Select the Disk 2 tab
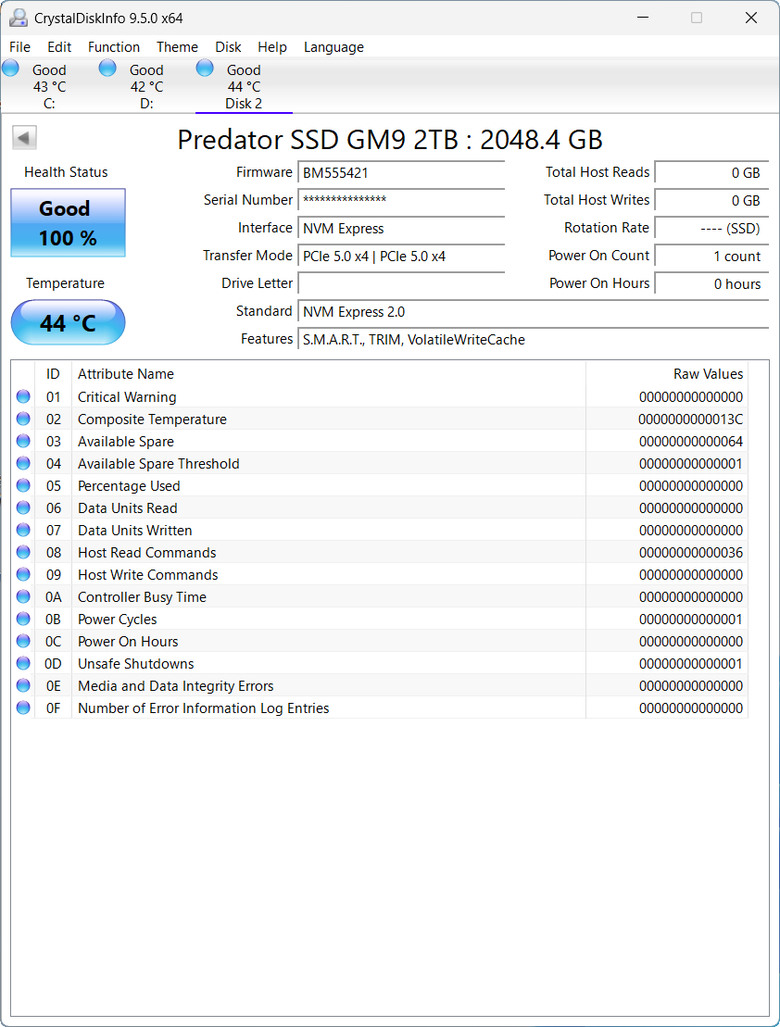The width and height of the screenshot is (780, 1027). coord(244,86)
